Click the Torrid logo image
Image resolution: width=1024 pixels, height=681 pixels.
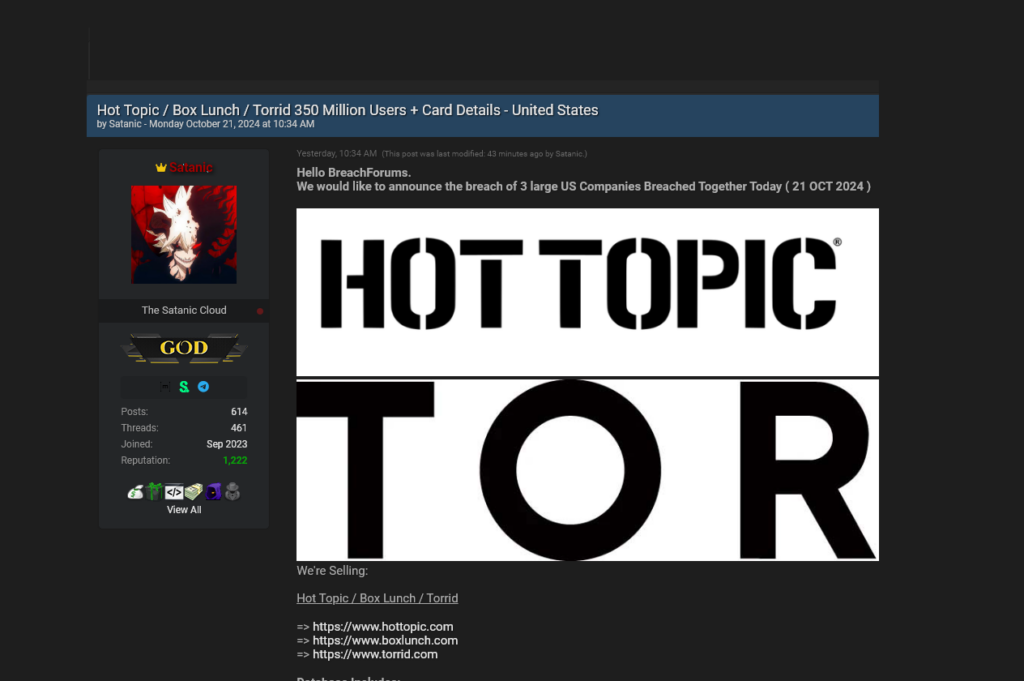(588, 469)
